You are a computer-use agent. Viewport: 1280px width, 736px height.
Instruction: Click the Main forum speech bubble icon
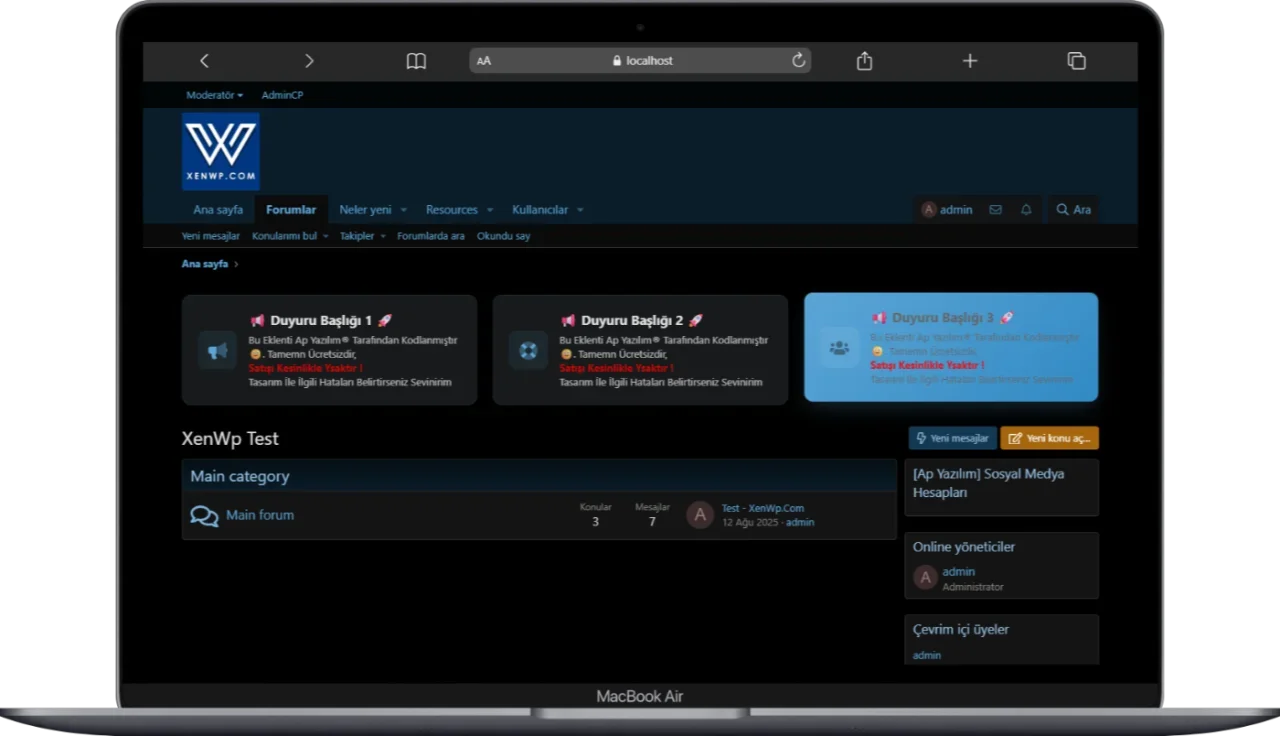click(204, 516)
